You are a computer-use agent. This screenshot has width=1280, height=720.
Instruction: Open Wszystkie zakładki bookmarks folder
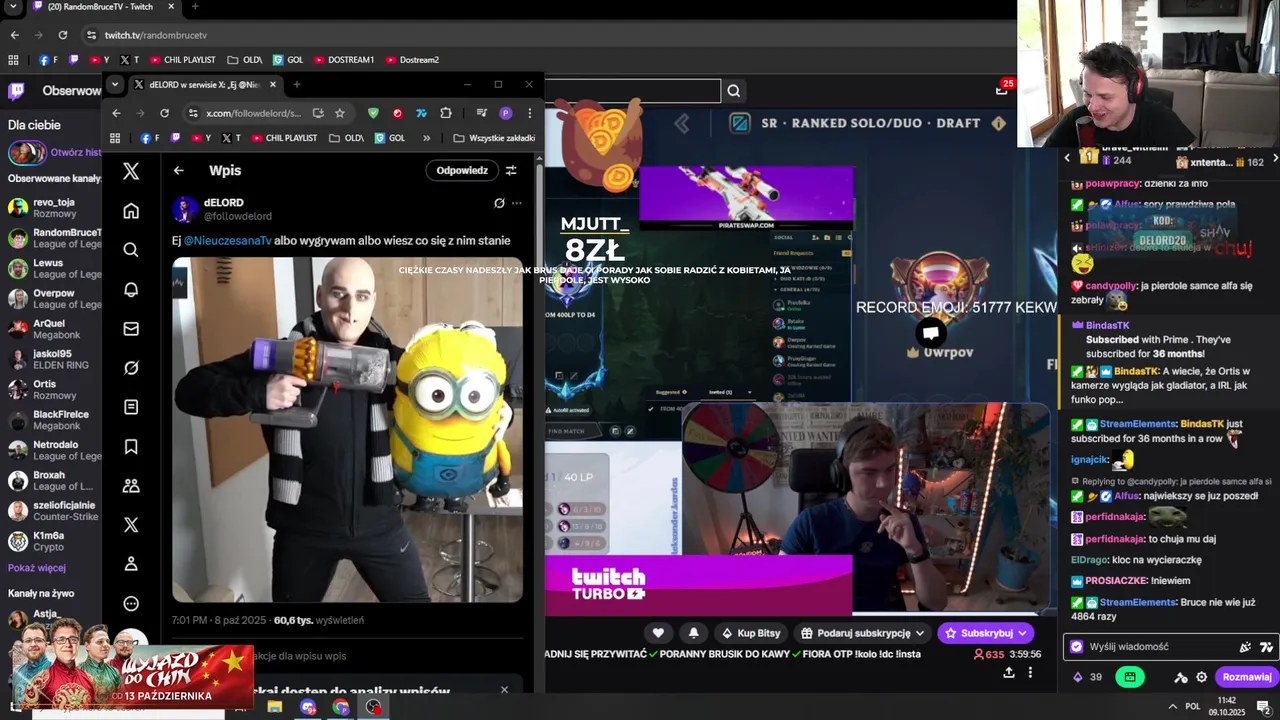(x=494, y=138)
